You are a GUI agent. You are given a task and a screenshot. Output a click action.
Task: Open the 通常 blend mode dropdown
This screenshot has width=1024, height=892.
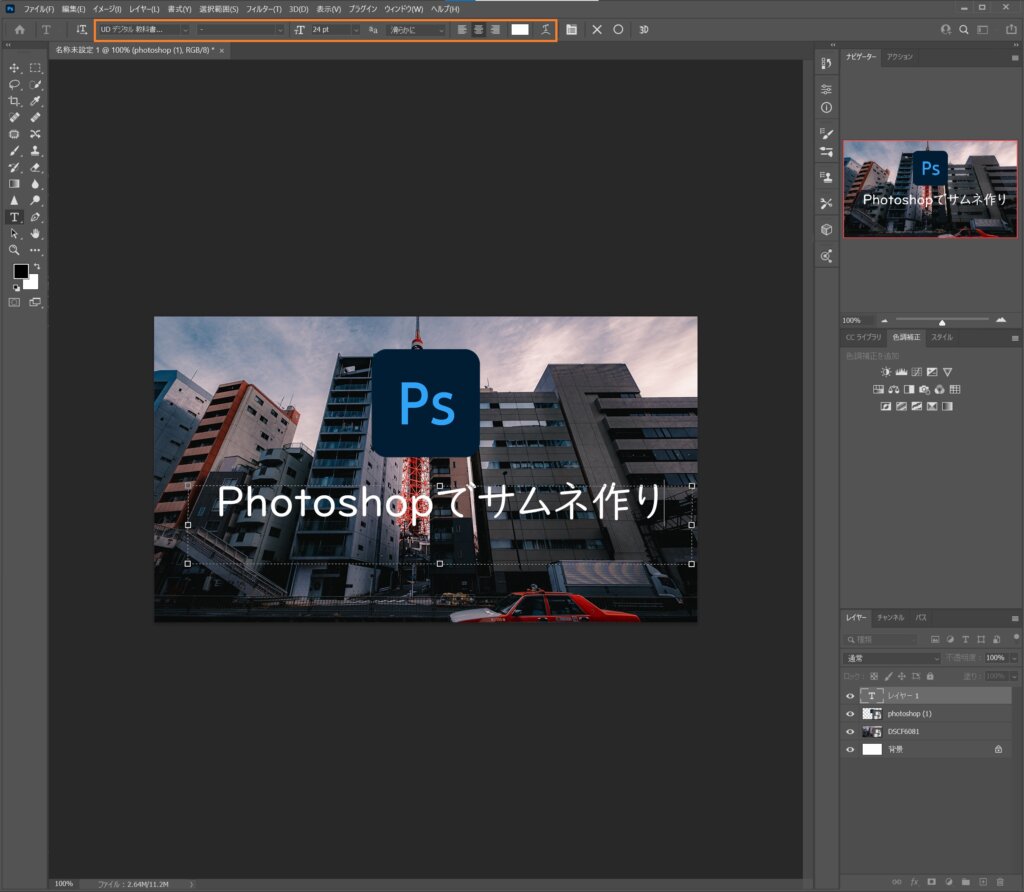tap(892, 658)
